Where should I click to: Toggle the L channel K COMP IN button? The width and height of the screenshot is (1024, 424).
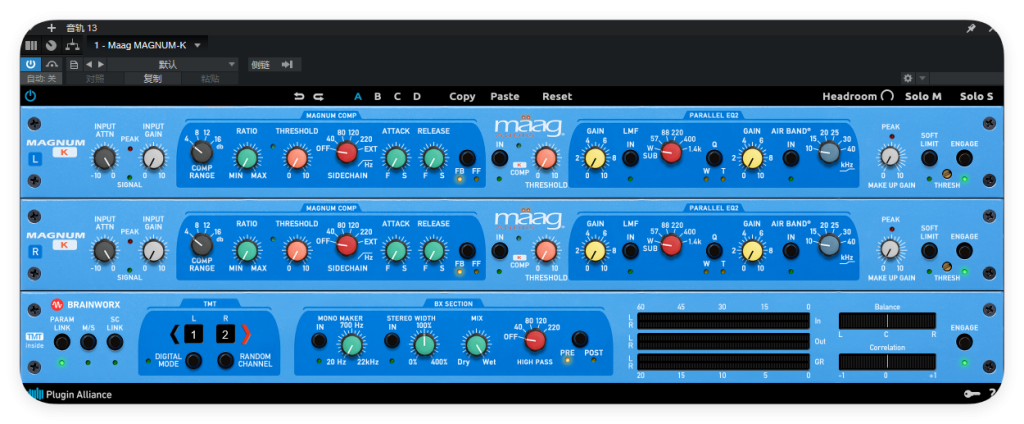coord(500,157)
